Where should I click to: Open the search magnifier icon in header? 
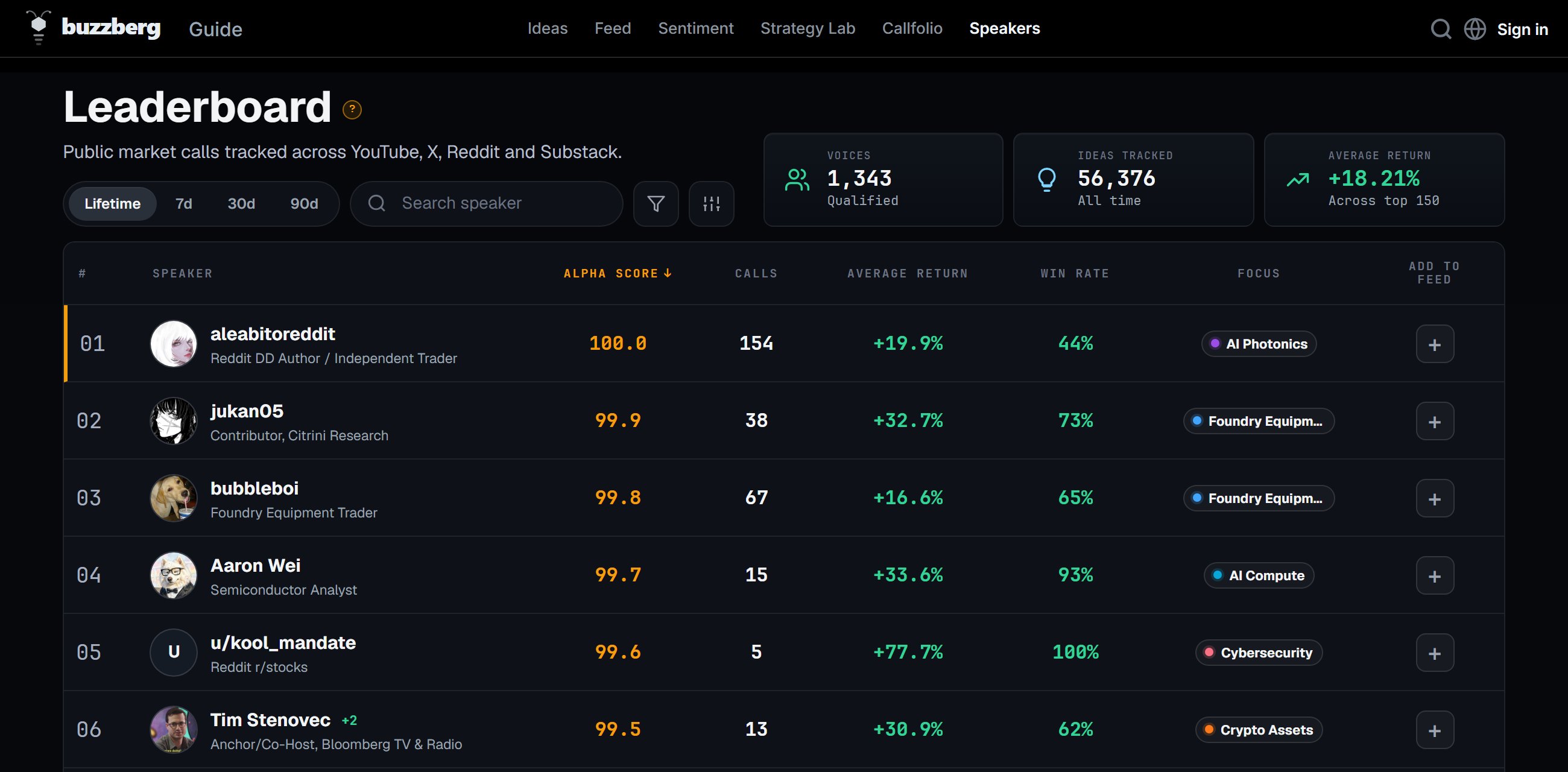(x=1440, y=28)
